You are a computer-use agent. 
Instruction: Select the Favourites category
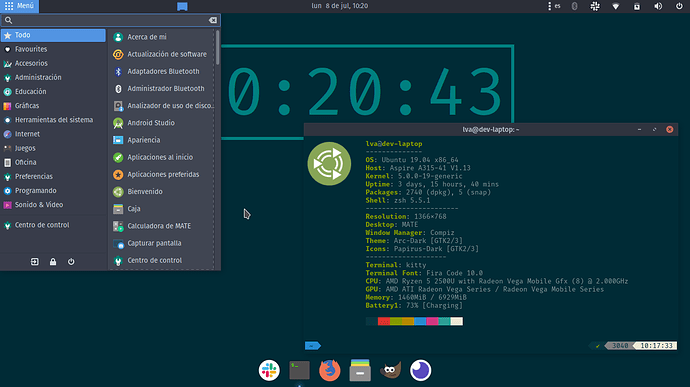tap(53, 49)
